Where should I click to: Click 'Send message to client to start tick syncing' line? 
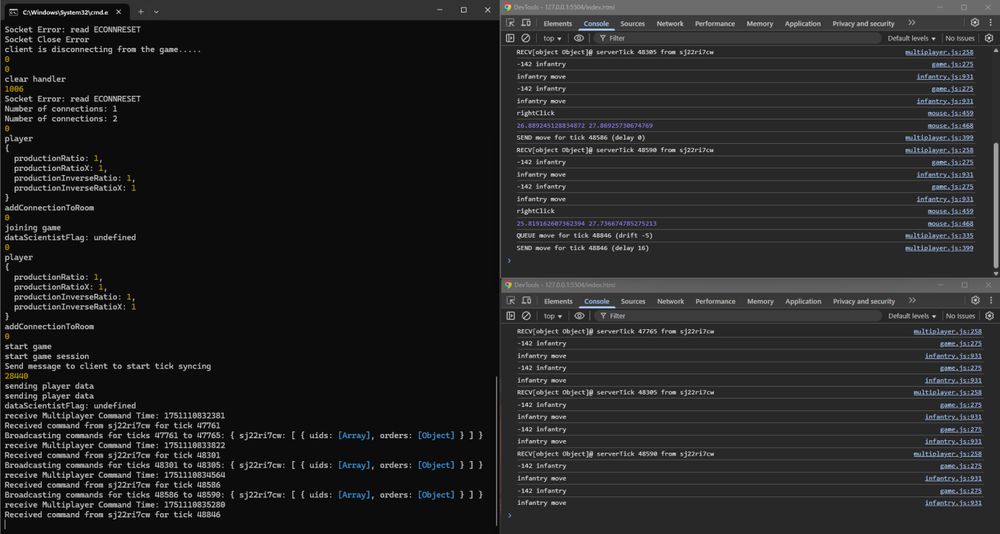tap(108, 366)
